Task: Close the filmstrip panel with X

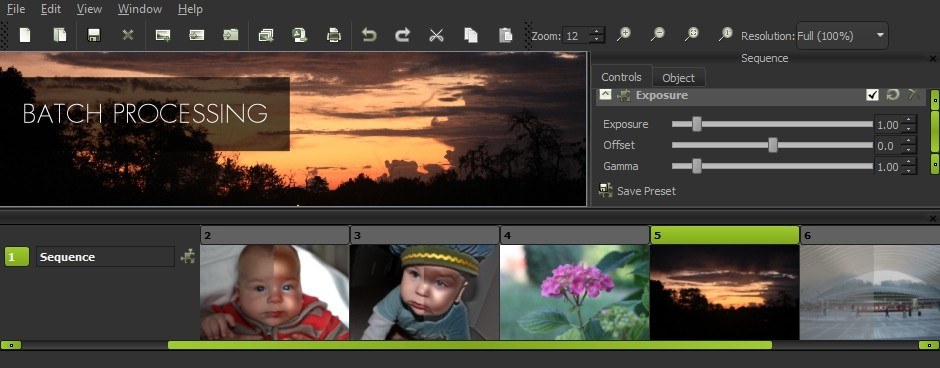Action: click(932, 219)
